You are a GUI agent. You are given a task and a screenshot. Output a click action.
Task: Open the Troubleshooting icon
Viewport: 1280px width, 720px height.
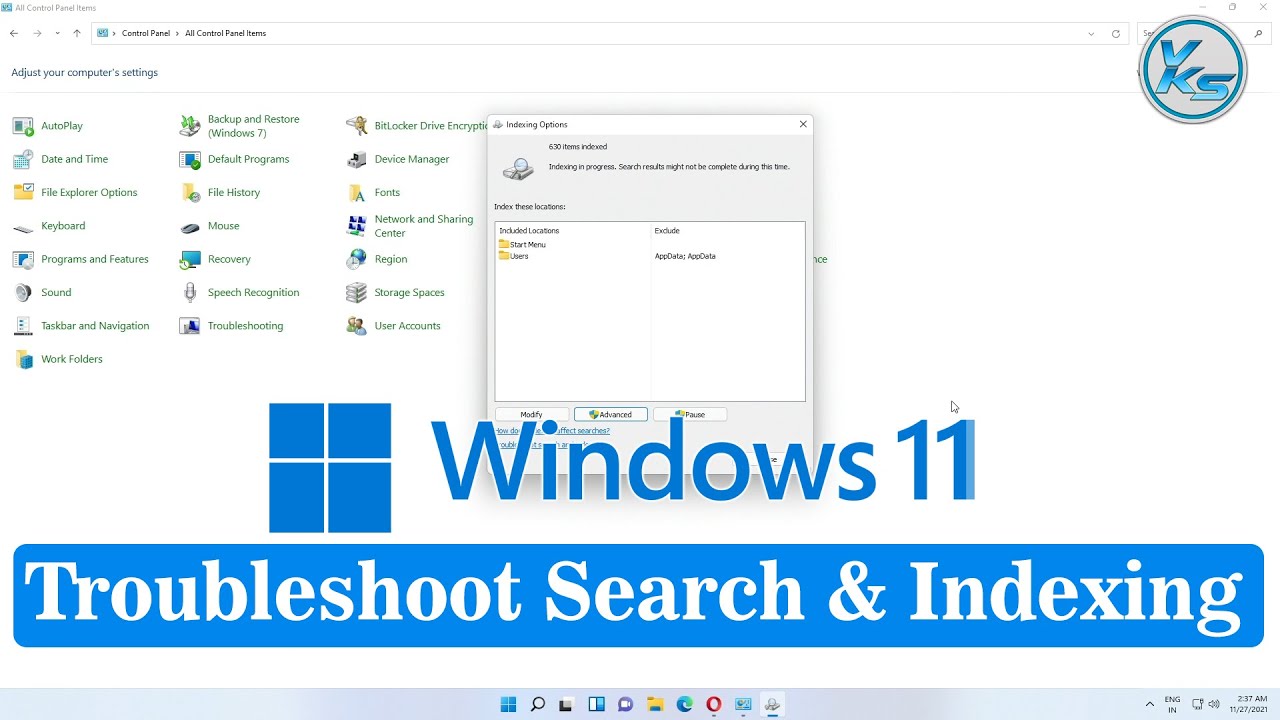[x=190, y=326]
